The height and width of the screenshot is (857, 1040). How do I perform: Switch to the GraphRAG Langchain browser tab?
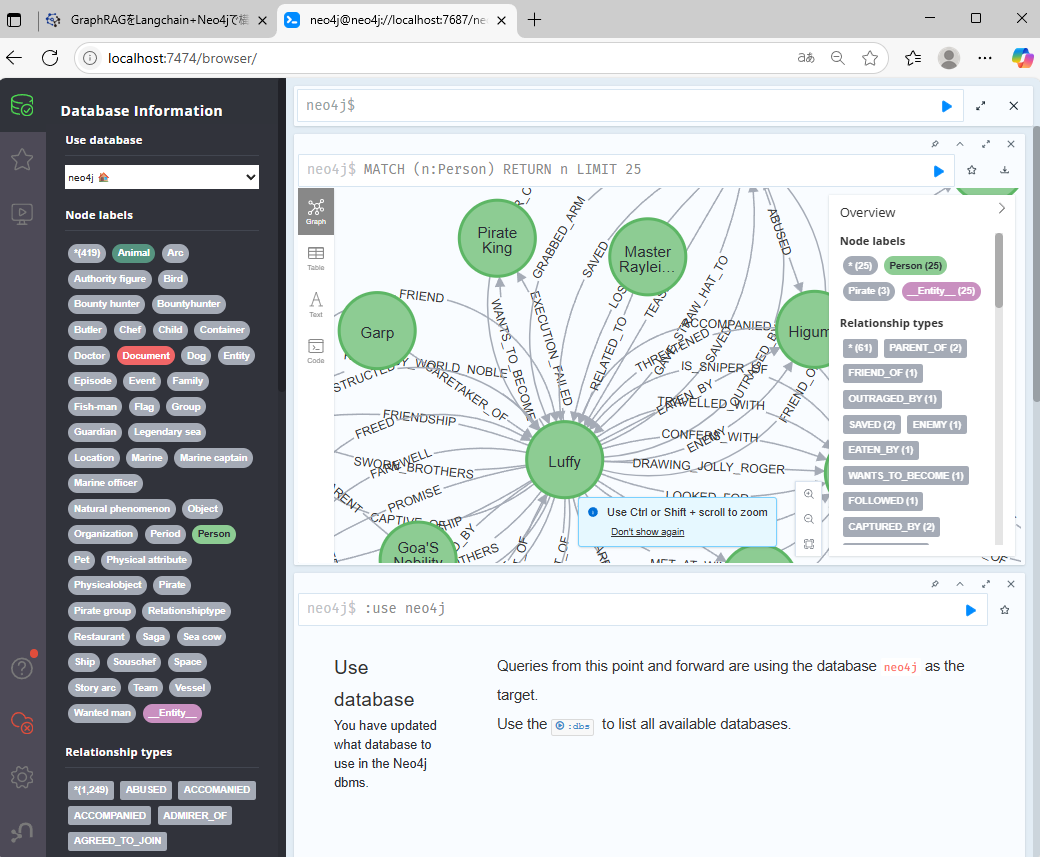(157, 20)
